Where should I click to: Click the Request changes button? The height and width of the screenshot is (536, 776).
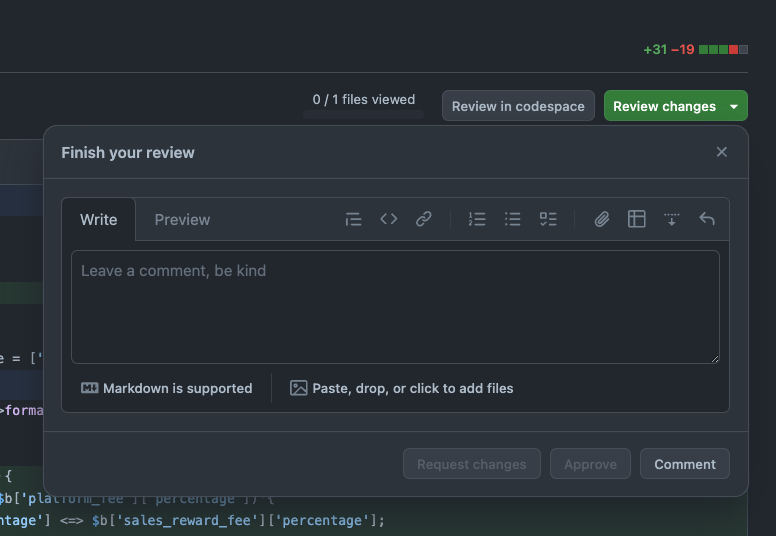click(x=472, y=464)
